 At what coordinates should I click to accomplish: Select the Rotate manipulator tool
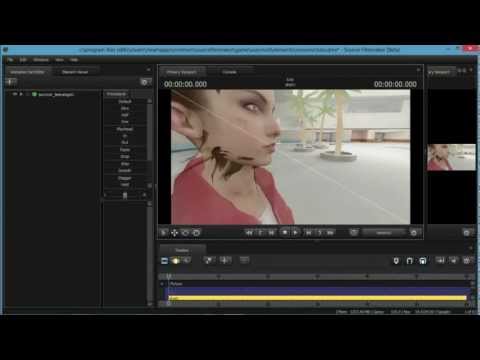coord(185,233)
